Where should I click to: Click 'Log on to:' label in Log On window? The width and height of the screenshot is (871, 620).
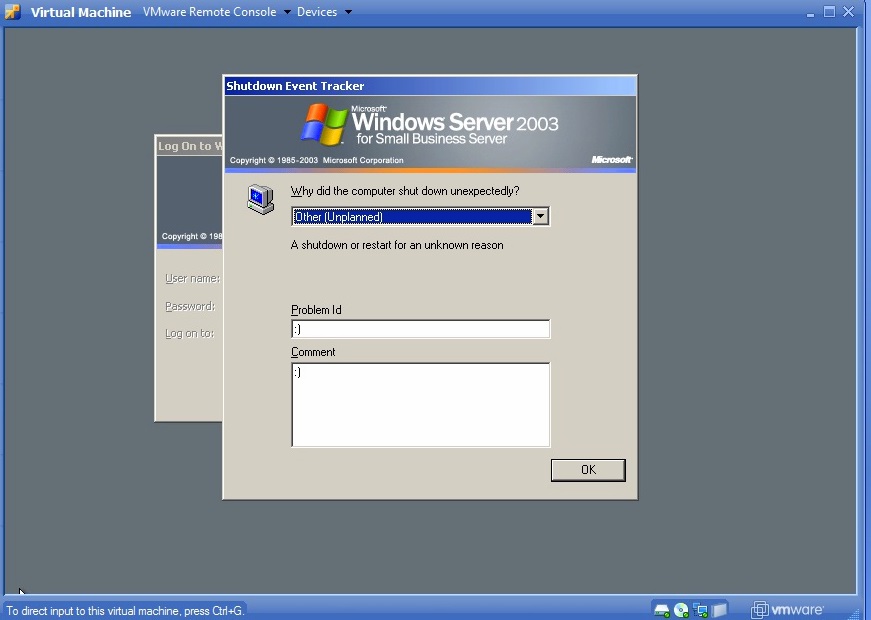coord(189,333)
